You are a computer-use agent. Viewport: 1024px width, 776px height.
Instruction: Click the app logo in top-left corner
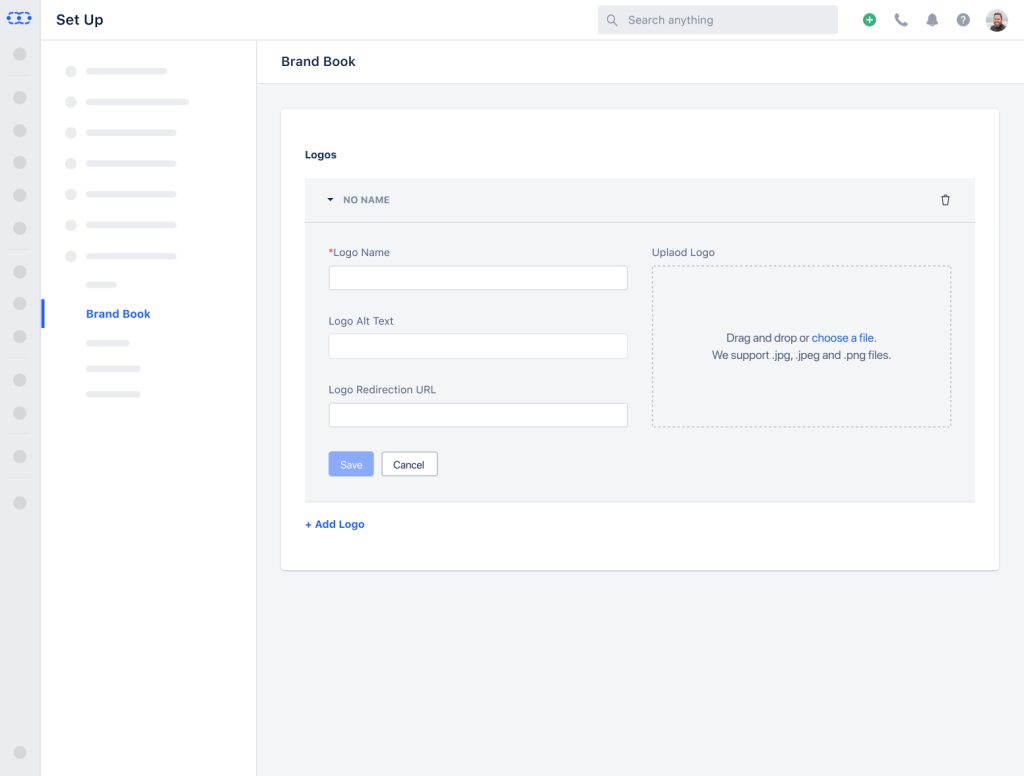coord(19,19)
